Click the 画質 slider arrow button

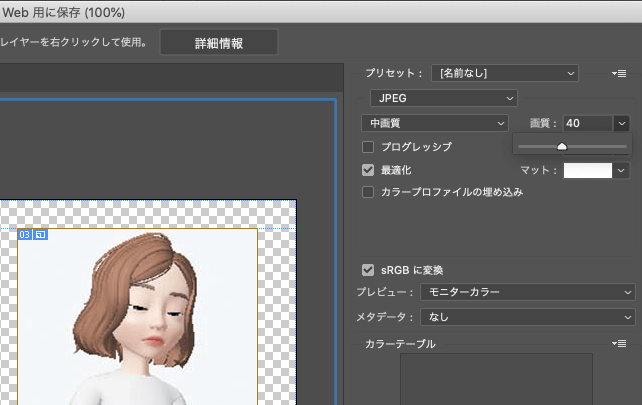[622, 123]
